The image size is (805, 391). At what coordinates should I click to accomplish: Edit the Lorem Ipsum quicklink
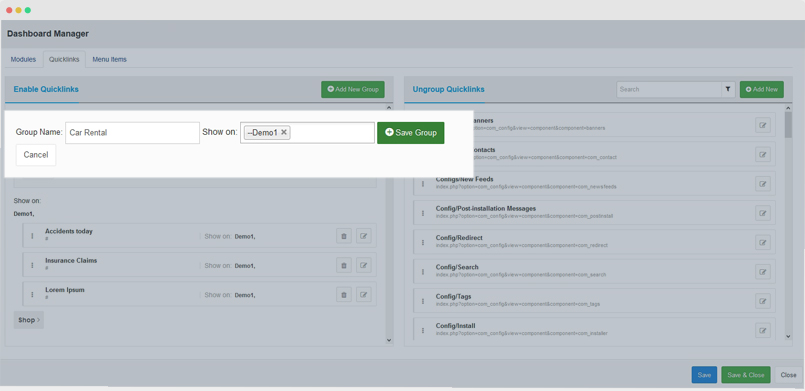pyautogui.click(x=363, y=295)
